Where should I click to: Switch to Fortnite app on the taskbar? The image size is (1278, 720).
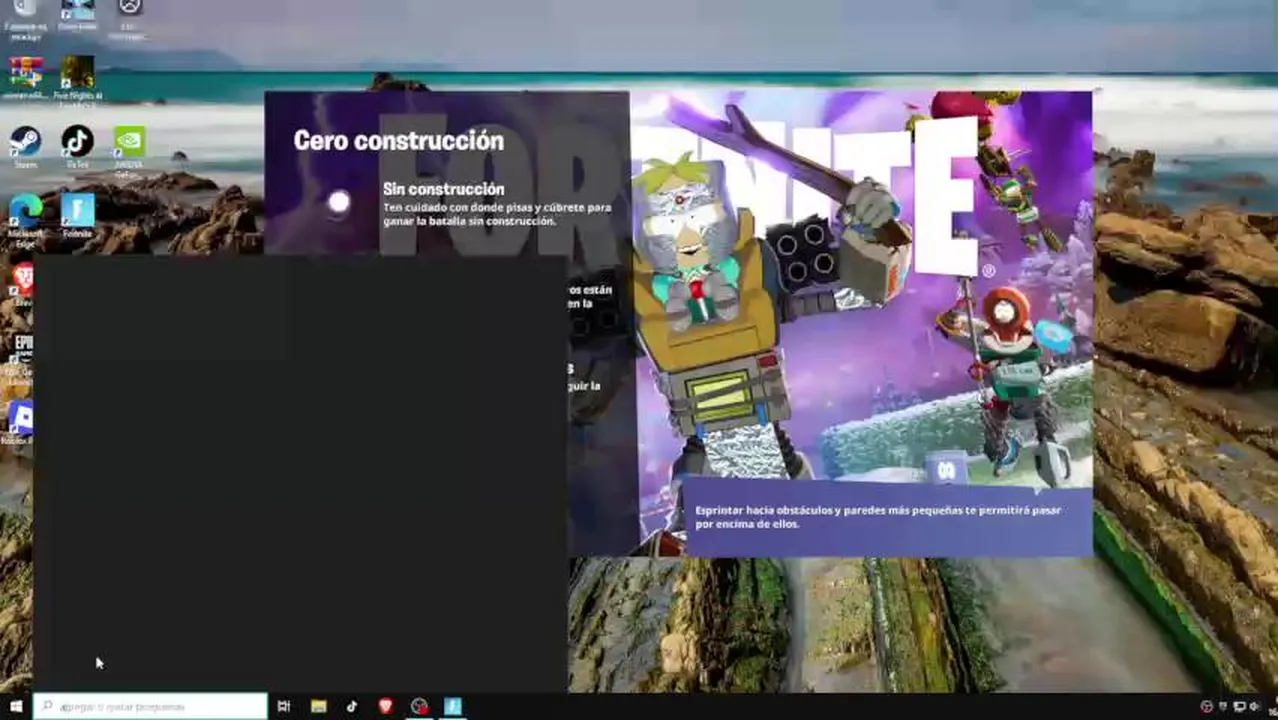453,706
